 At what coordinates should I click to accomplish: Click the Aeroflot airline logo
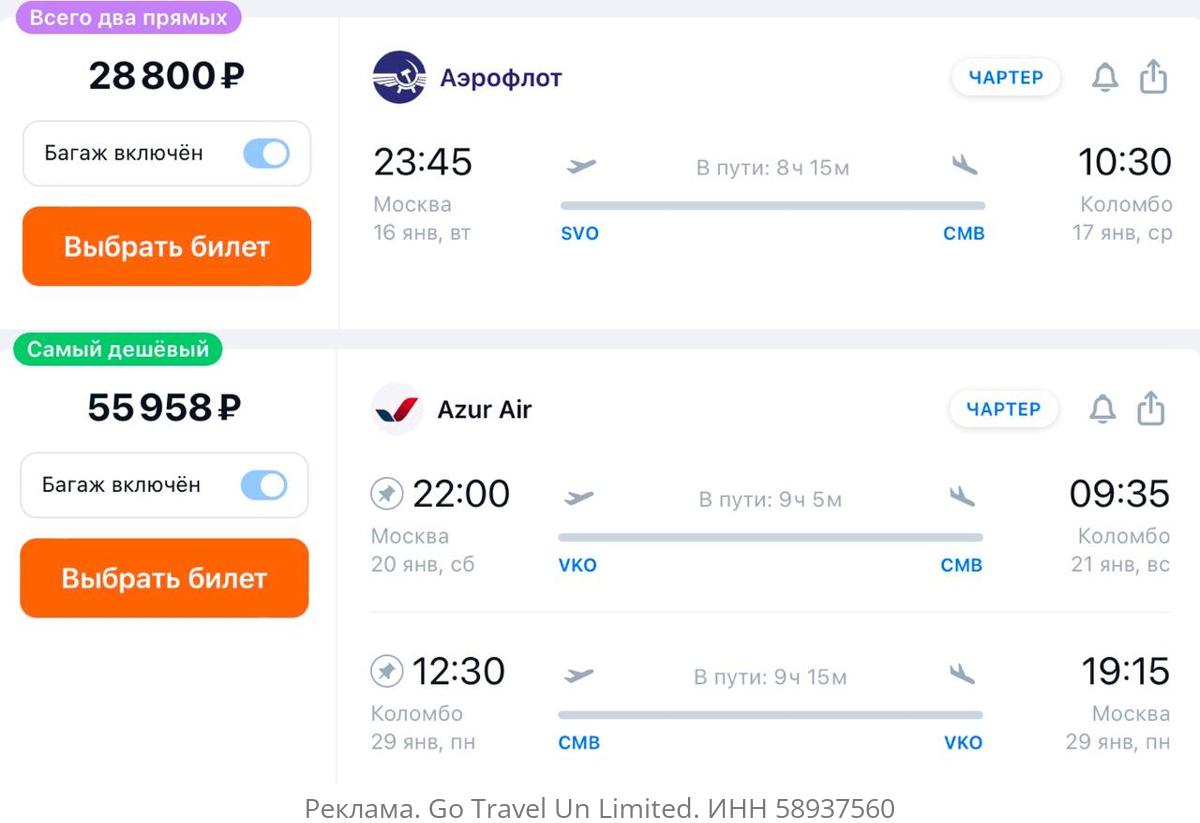tap(399, 77)
